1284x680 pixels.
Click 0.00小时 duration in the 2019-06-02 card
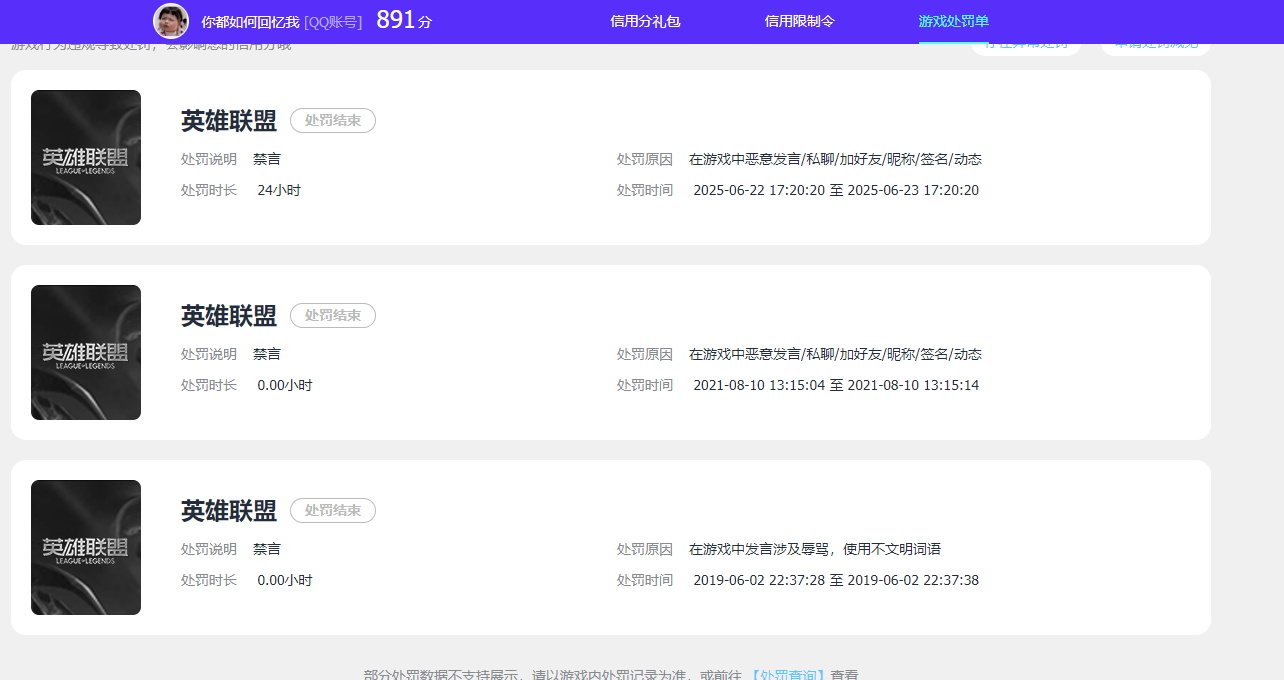[285, 580]
